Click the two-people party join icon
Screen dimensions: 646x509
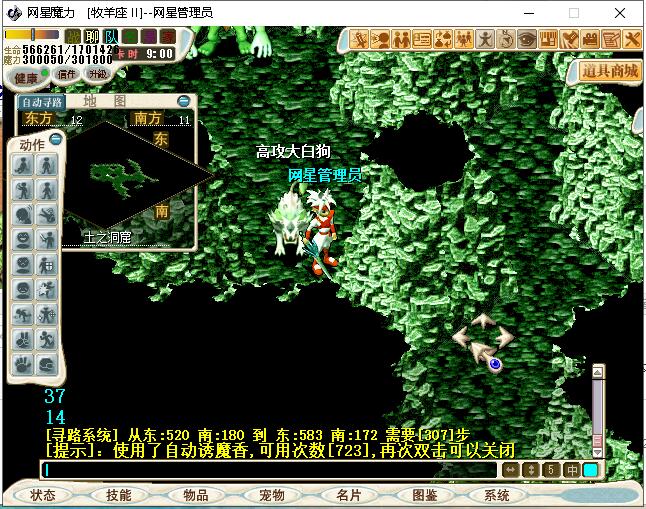(401, 40)
